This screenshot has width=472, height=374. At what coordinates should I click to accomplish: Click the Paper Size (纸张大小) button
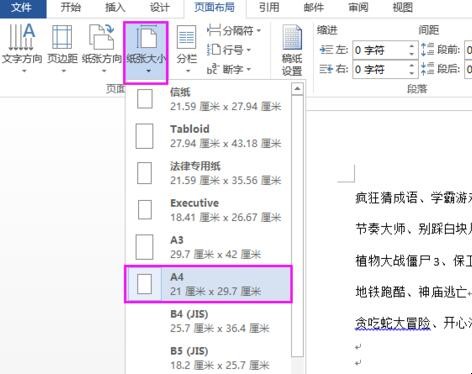click(146, 52)
